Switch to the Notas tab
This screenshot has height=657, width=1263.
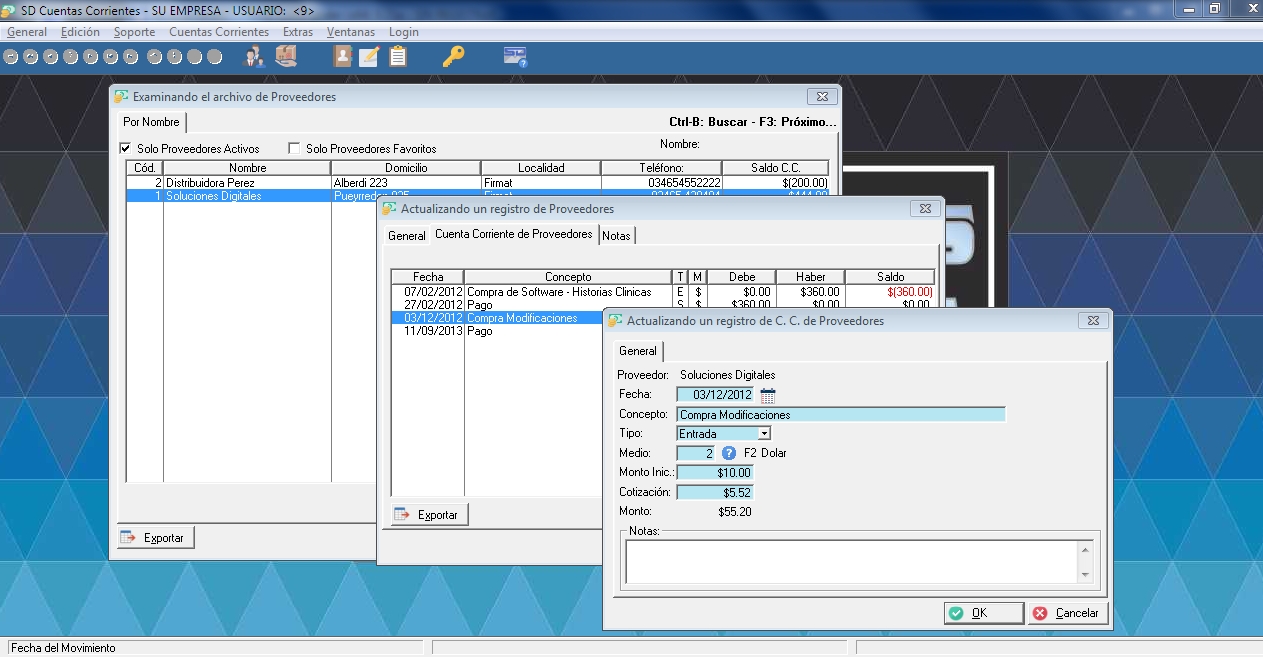click(x=616, y=236)
